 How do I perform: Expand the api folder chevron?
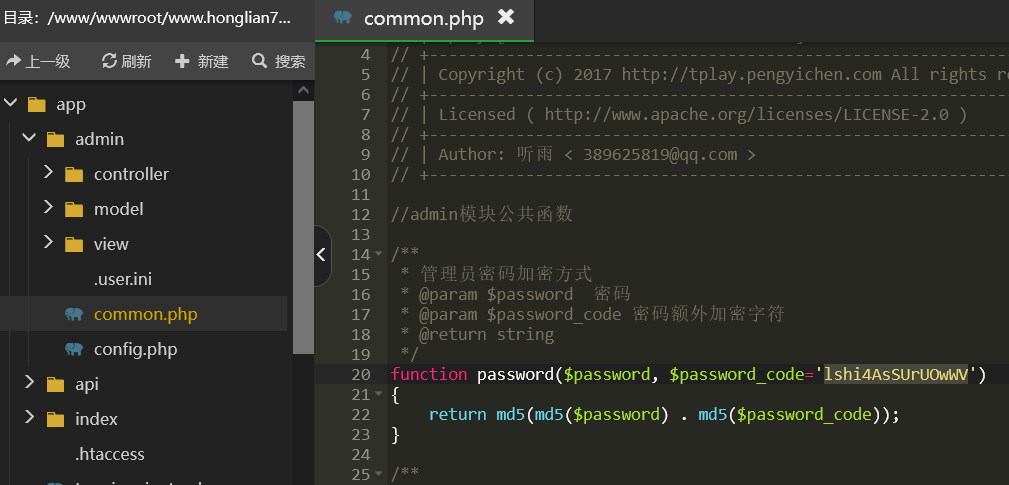[x=28, y=384]
